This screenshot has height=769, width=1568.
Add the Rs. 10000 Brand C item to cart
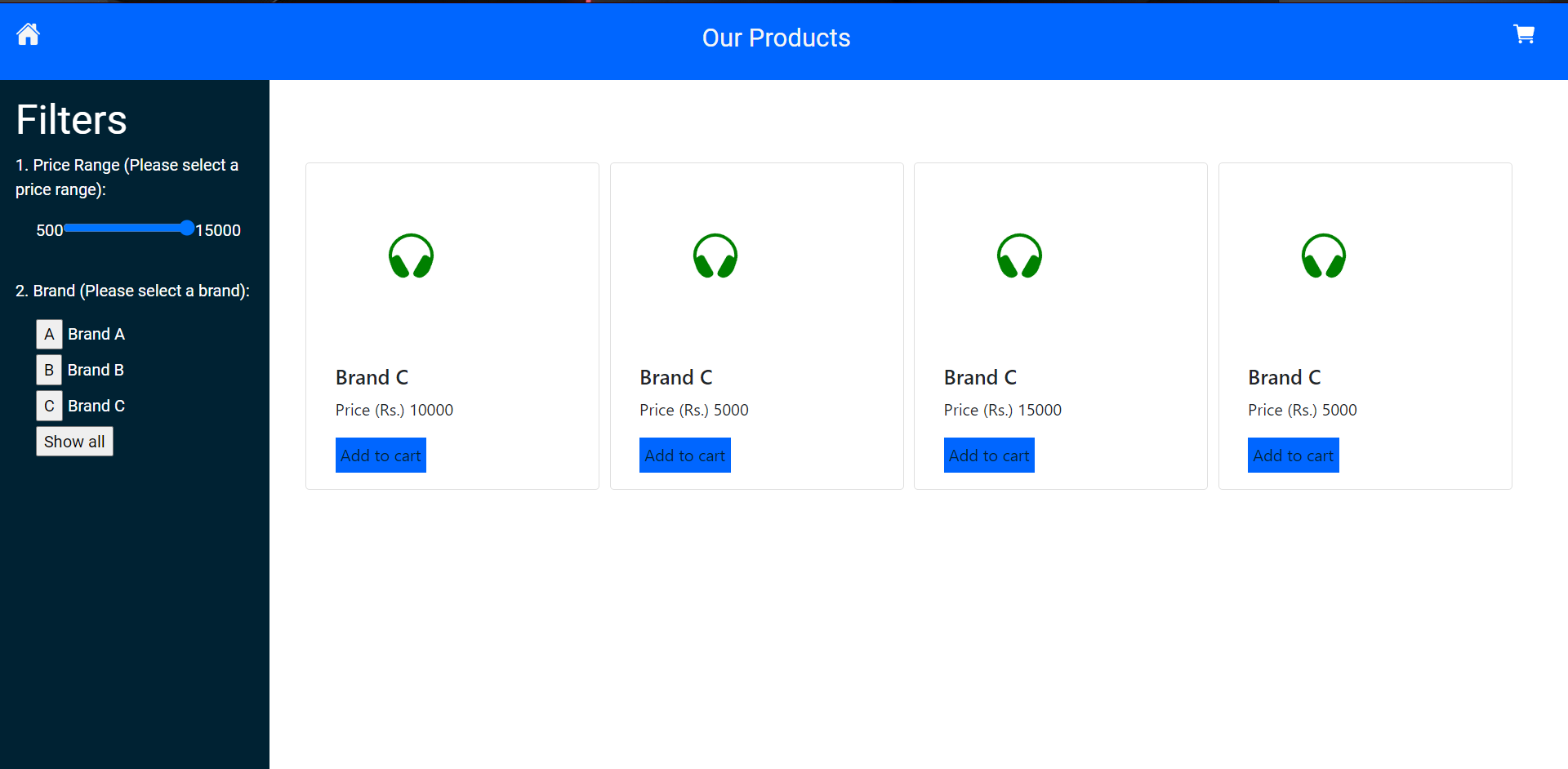[380, 455]
